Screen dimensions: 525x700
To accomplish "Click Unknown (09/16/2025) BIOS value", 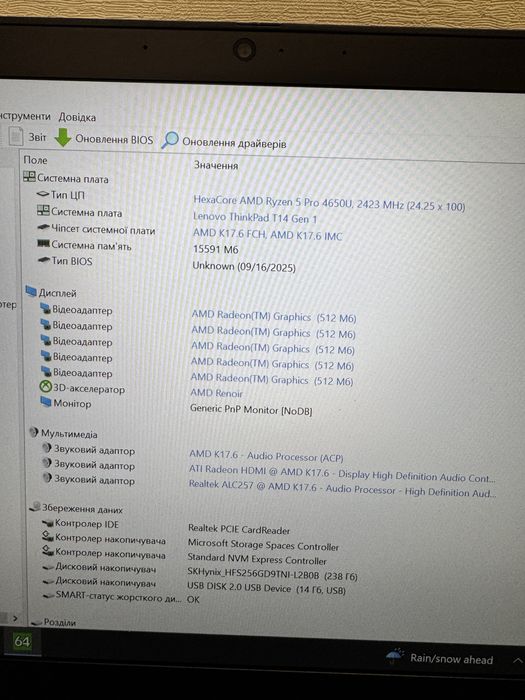I will click(244, 267).
